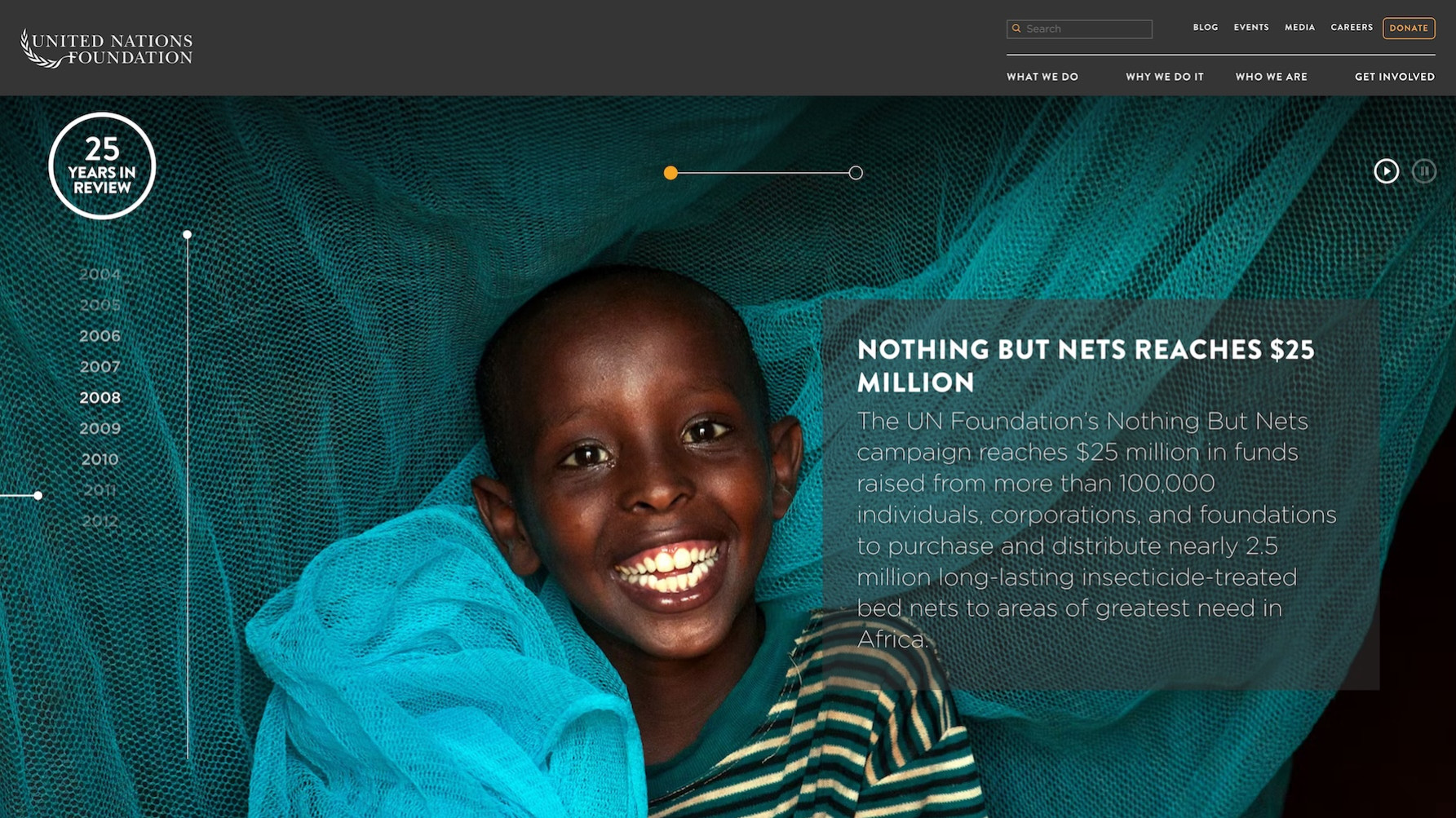Viewport: 1456px width, 818px height.
Task: Open the 25 Years in Review badge
Action: (102, 166)
